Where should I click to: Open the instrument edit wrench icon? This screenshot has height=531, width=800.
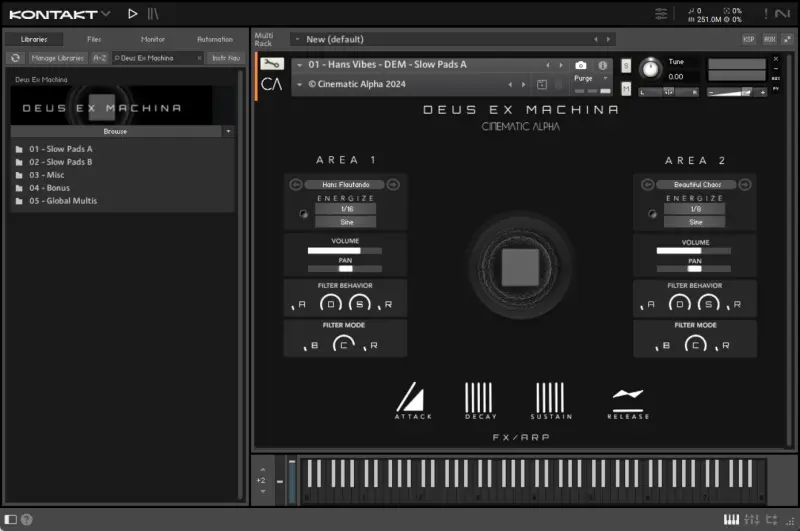coord(272,64)
